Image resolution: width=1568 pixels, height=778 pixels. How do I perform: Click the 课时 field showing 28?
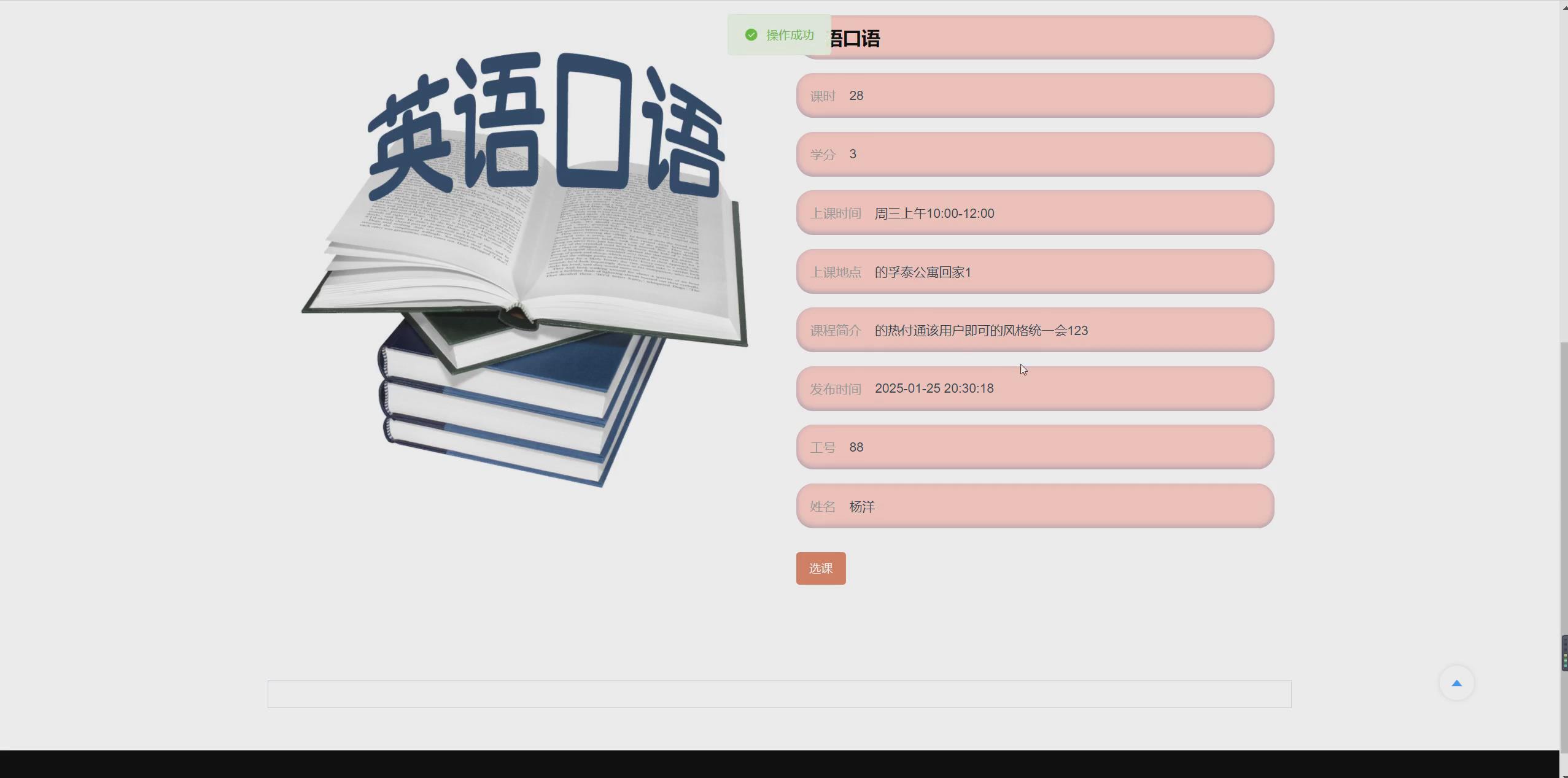[1034, 95]
